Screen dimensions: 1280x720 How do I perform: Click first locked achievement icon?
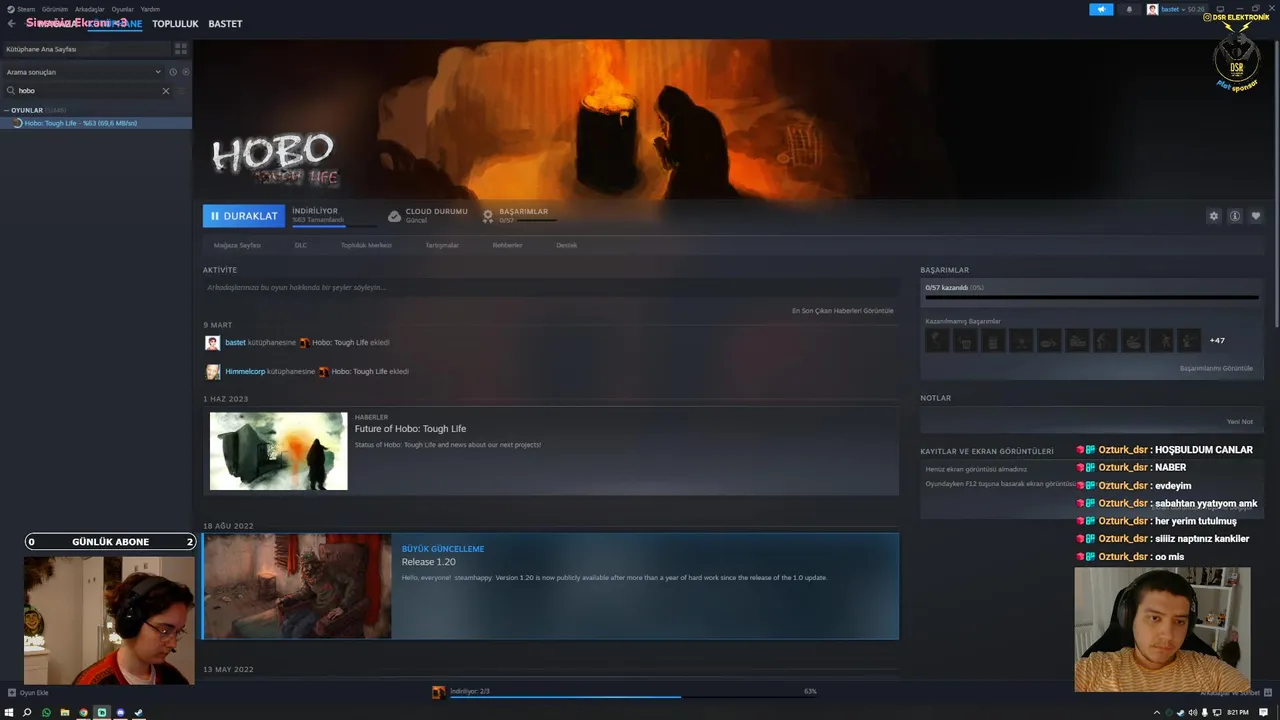pos(937,340)
